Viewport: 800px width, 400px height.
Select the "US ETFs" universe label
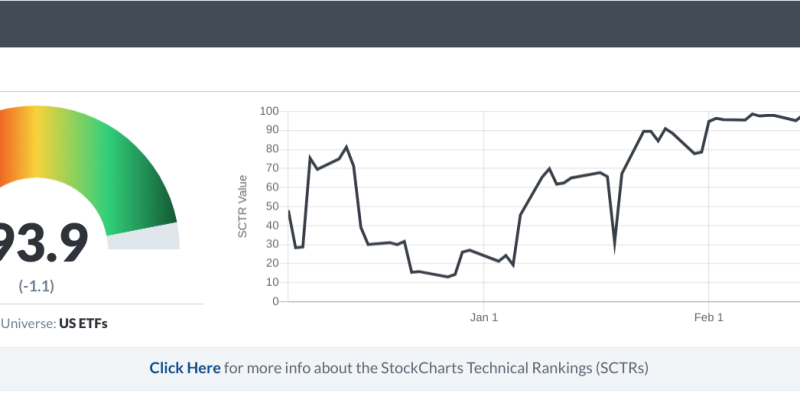83,324
